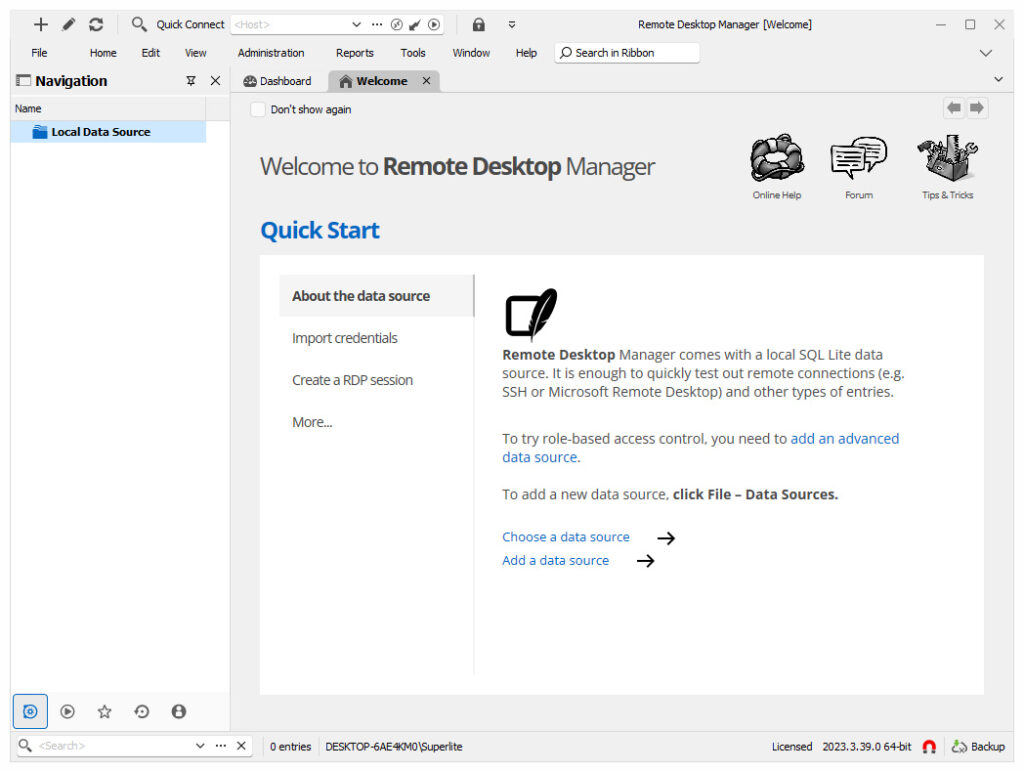Click the bottom Search input field
Image resolution: width=1024 pixels, height=772 pixels.
[x=114, y=746]
